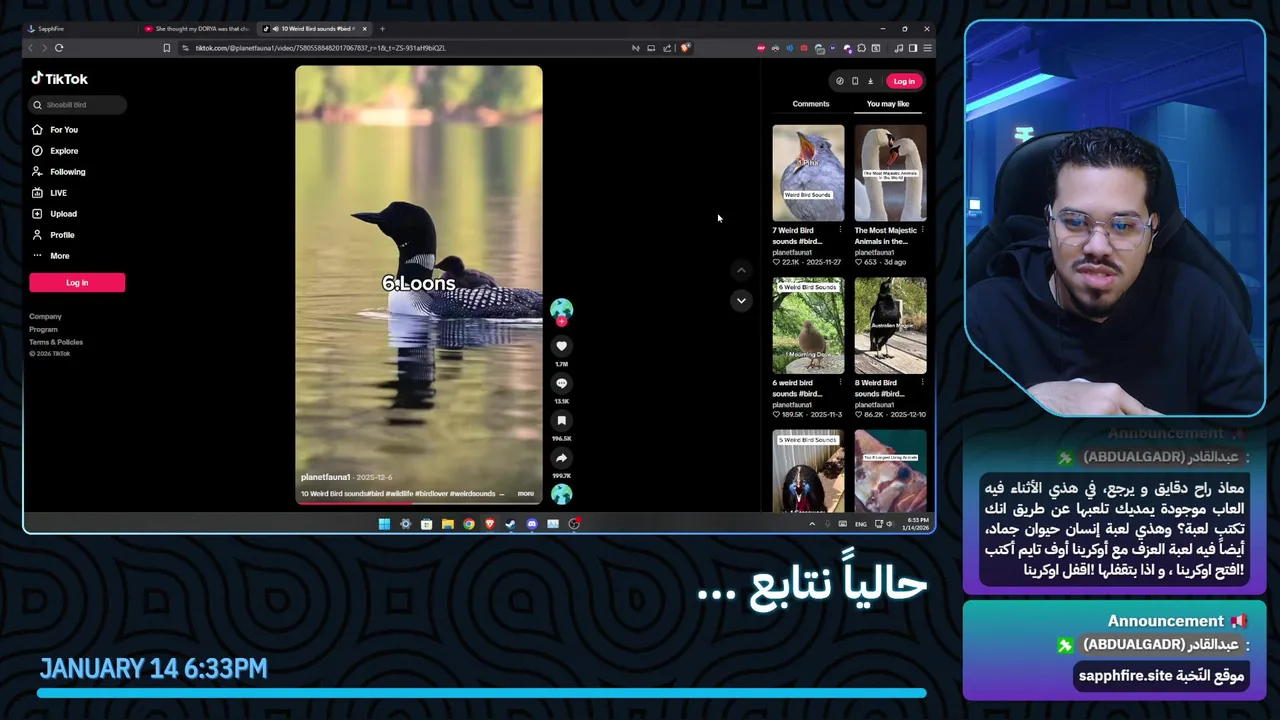The width and height of the screenshot is (1280, 720).
Task: Open comments via the speech bubble icon
Action: pyautogui.click(x=561, y=383)
